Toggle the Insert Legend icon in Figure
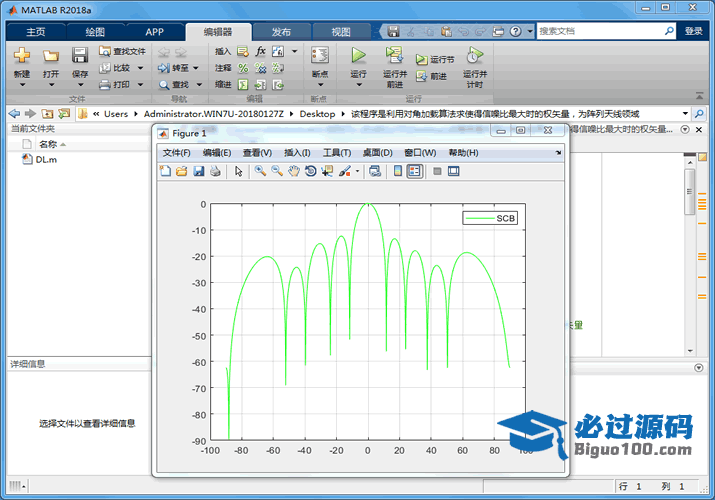This screenshot has width=715, height=500. pos(414,171)
